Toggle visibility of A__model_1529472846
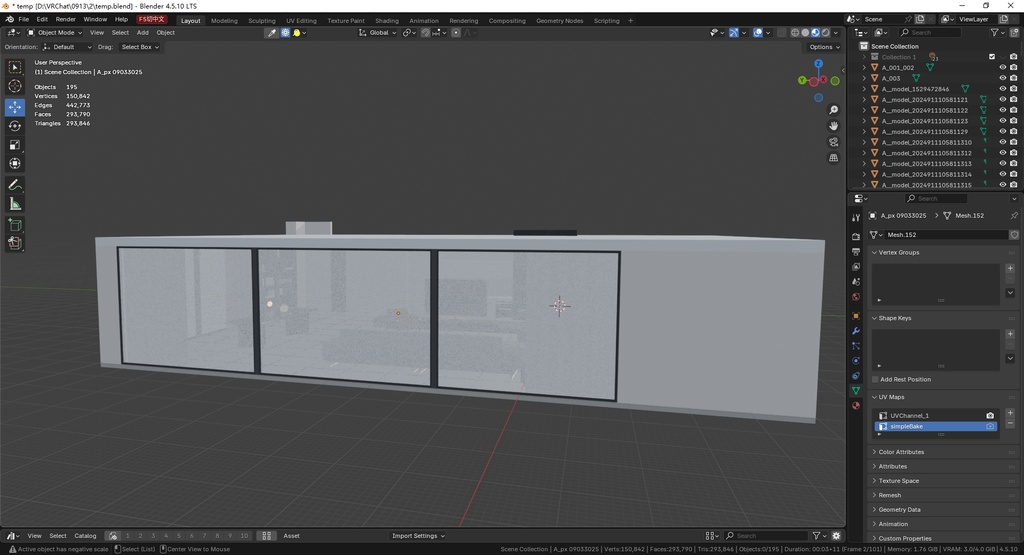The width and height of the screenshot is (1024, 555). click(1002, 89)
